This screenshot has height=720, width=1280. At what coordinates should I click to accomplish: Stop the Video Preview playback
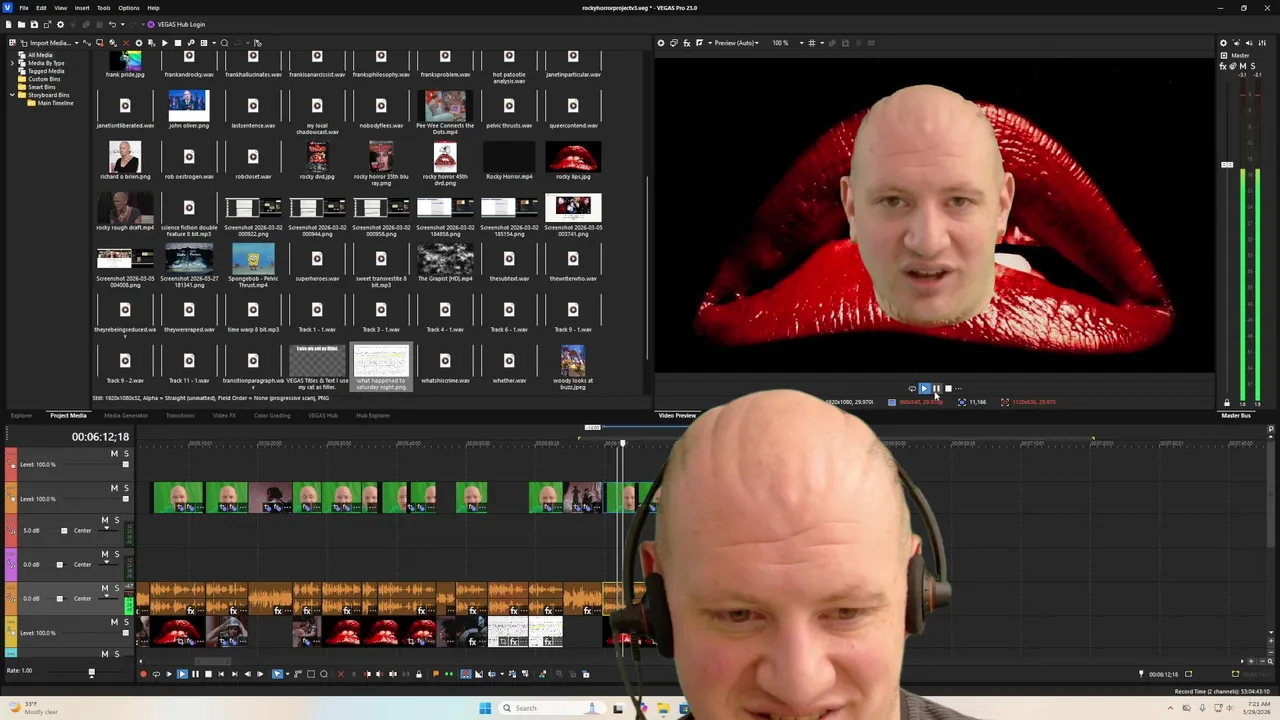point(948,389)
